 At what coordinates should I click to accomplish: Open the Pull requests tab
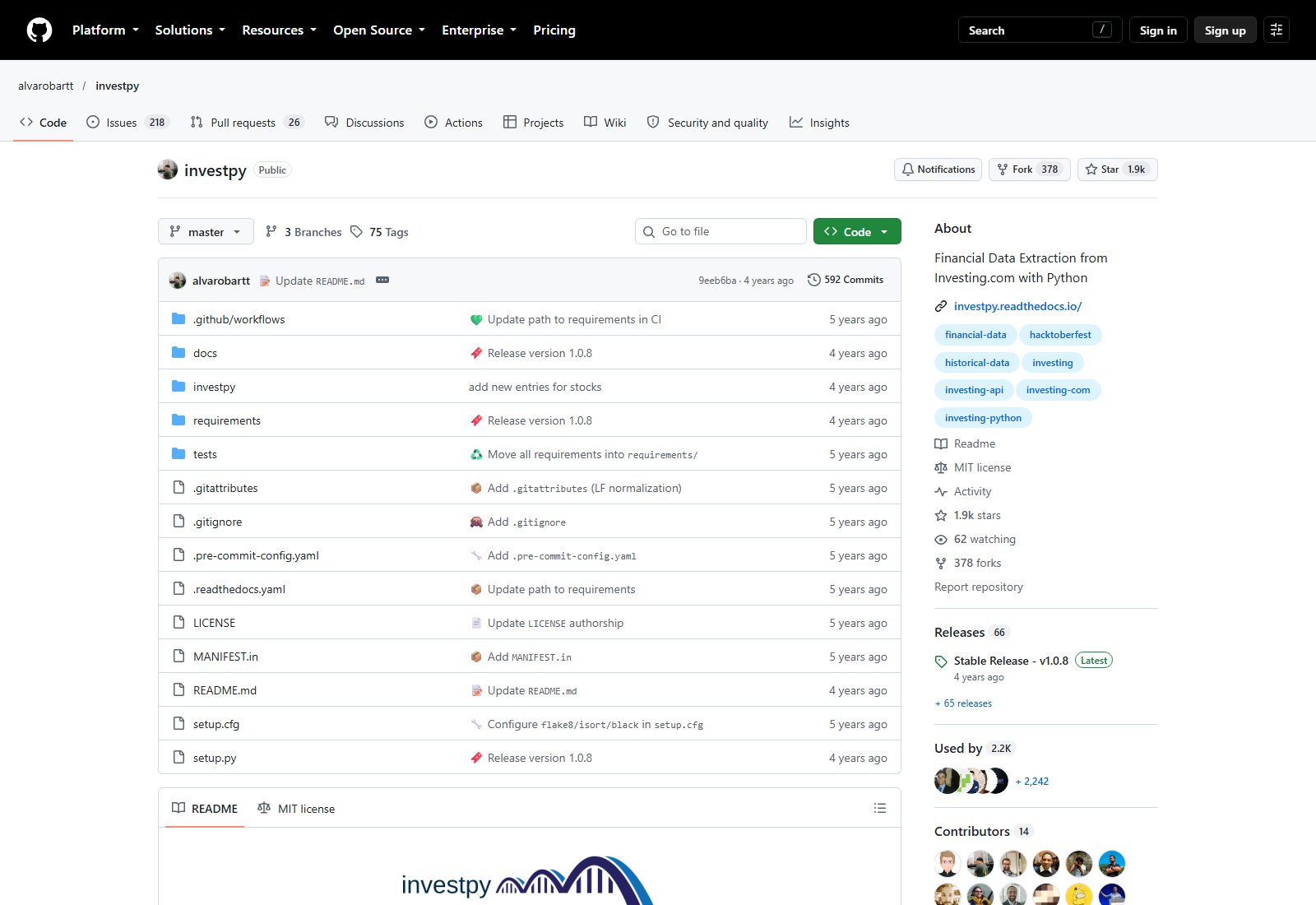point(247,123)
